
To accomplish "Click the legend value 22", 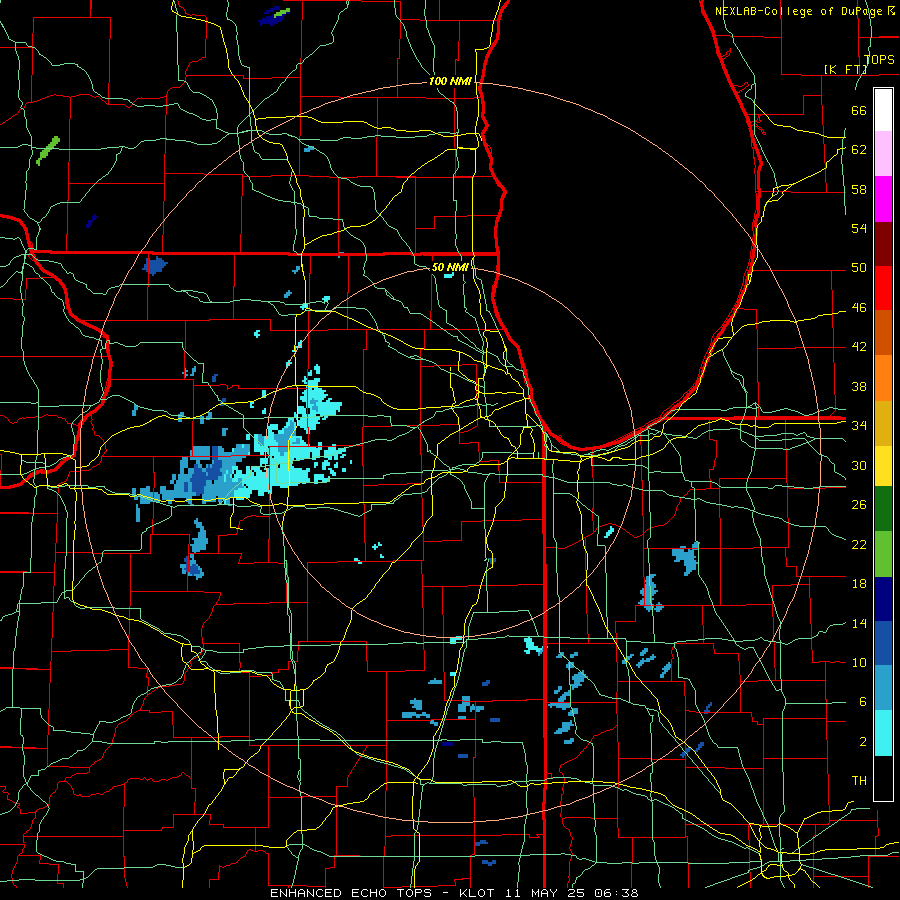I will [859, 544].
